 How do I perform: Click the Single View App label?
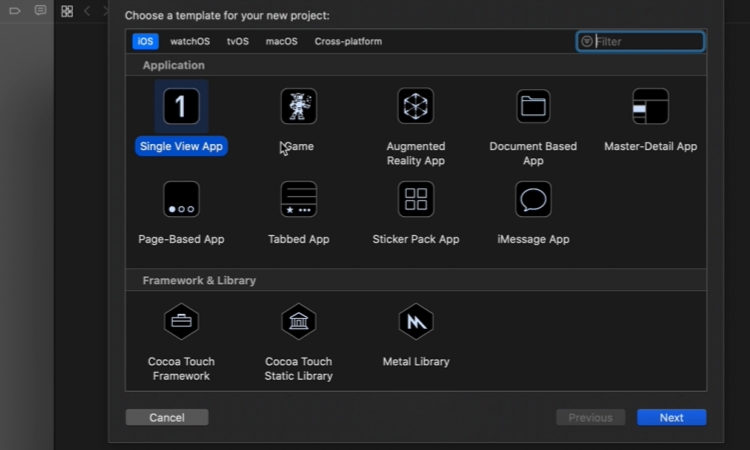[181, 146]
